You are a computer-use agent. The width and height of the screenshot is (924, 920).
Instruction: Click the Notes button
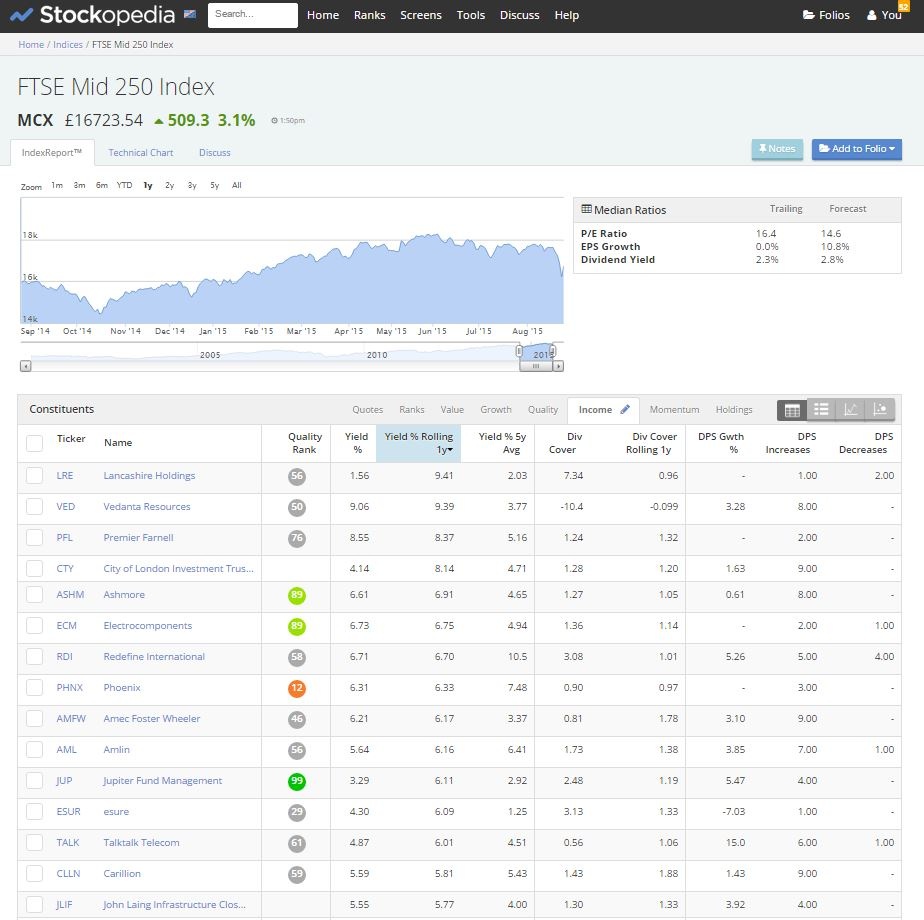[x=777, y=149]
